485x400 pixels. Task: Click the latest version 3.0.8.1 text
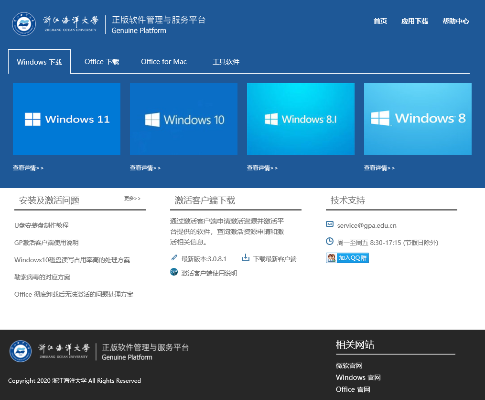[x=204, y=259]
